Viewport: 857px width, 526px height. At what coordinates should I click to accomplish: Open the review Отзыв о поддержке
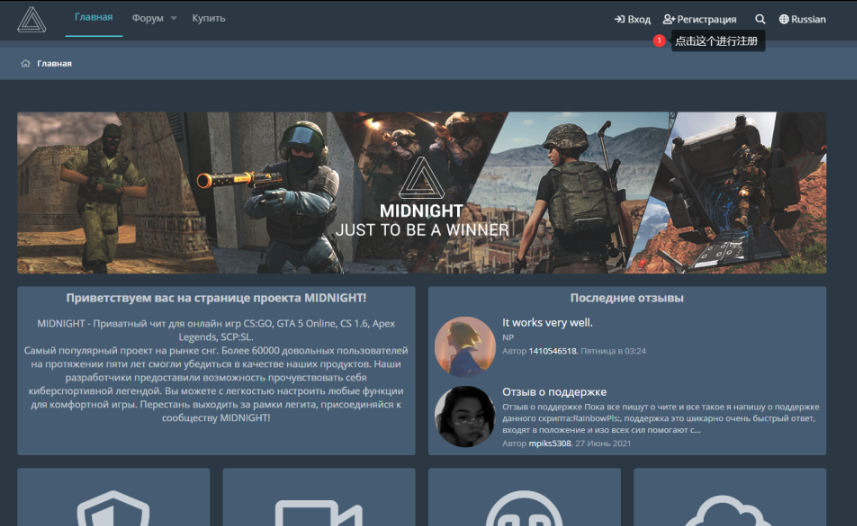click(554, 392)
